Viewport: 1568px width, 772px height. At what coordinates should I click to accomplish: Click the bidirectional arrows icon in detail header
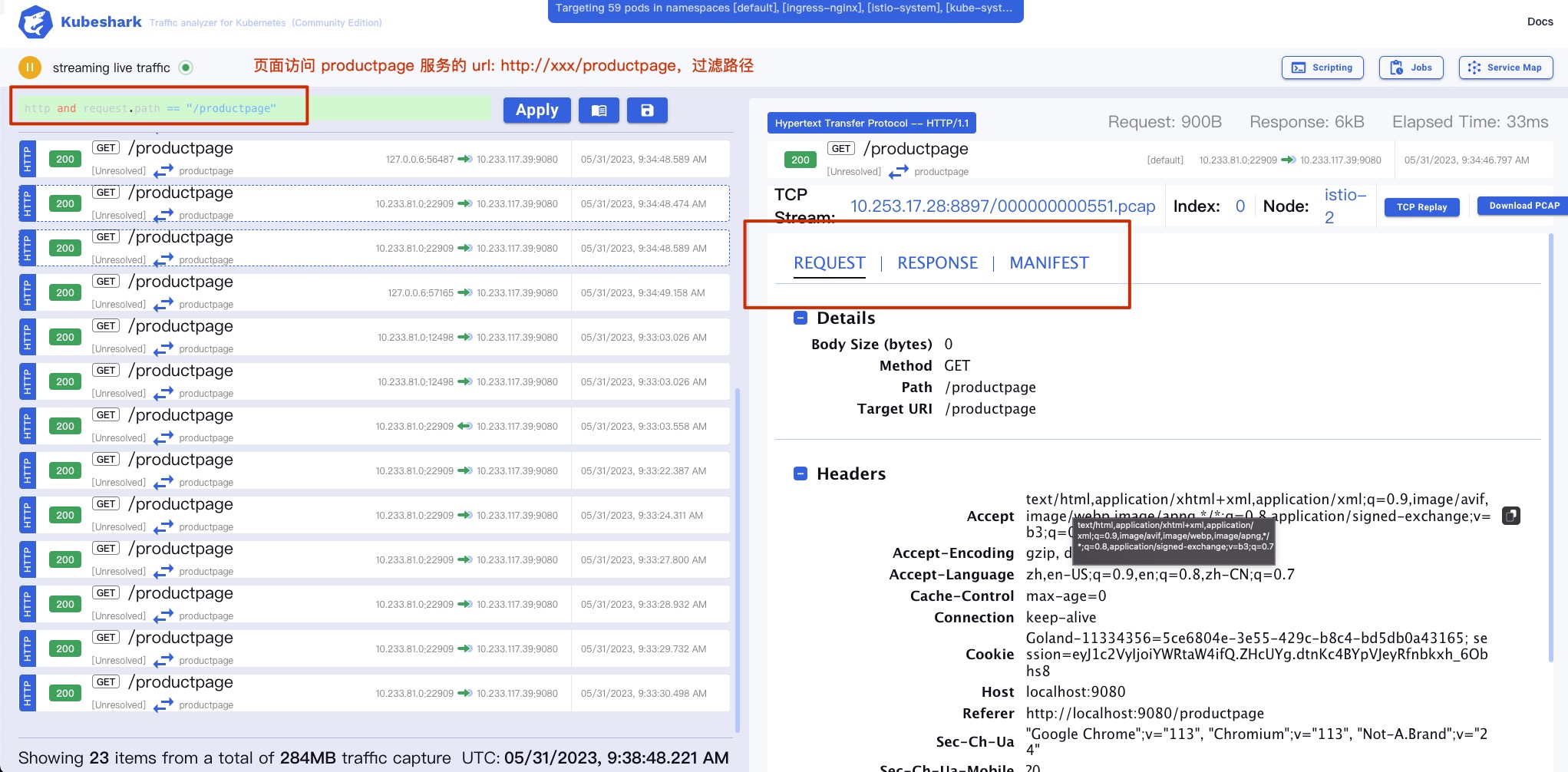click(898, 172)
